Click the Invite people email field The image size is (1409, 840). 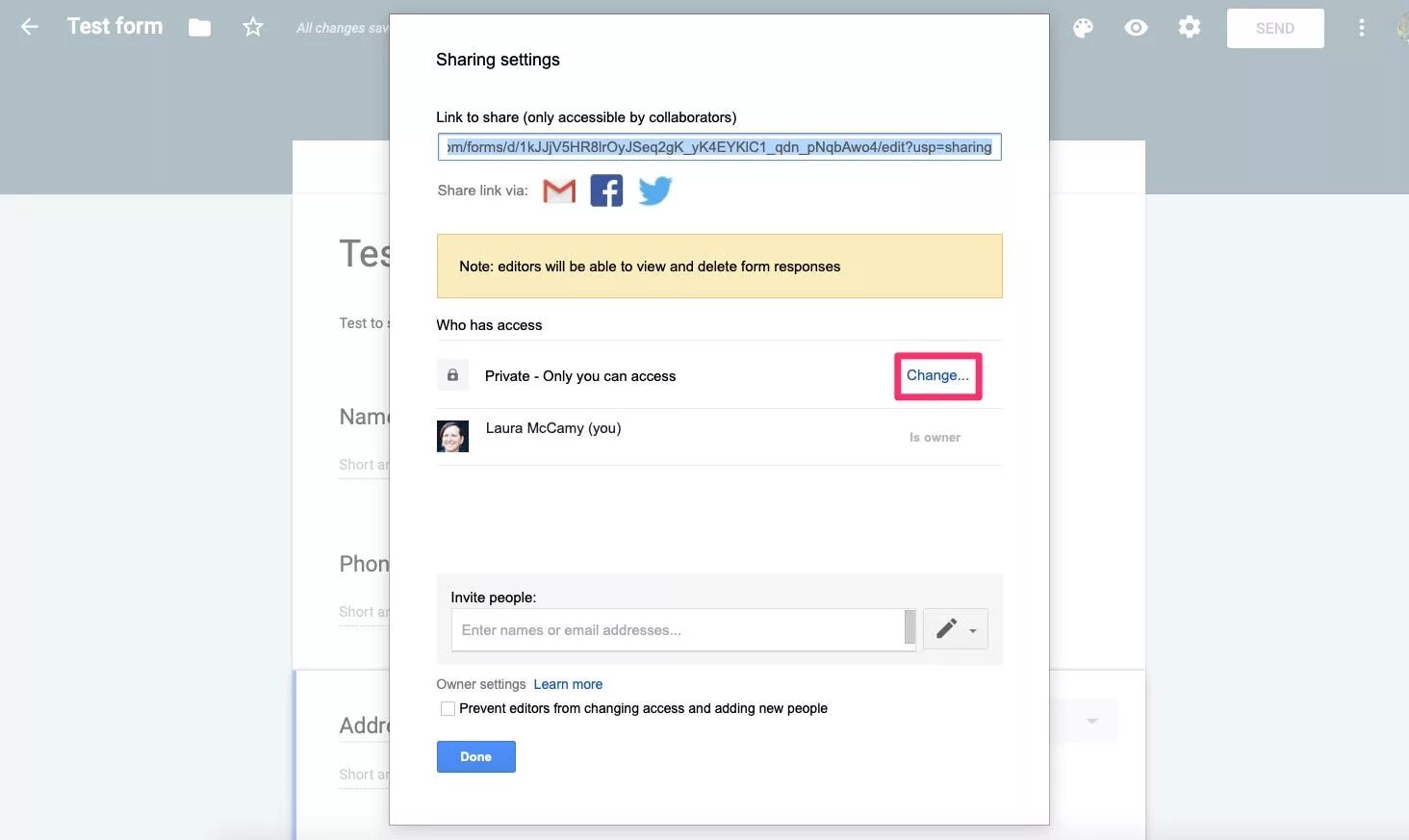[683, 629]
